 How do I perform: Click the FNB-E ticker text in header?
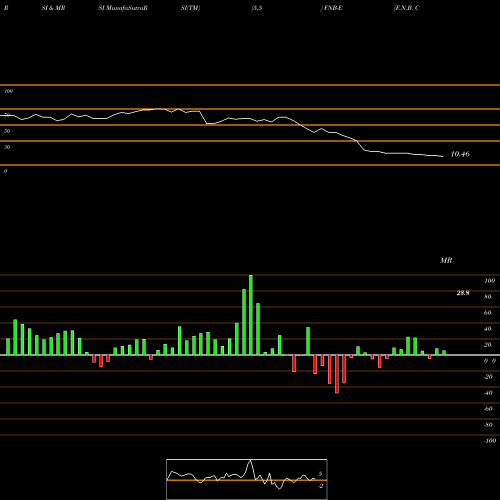point(332,8)
